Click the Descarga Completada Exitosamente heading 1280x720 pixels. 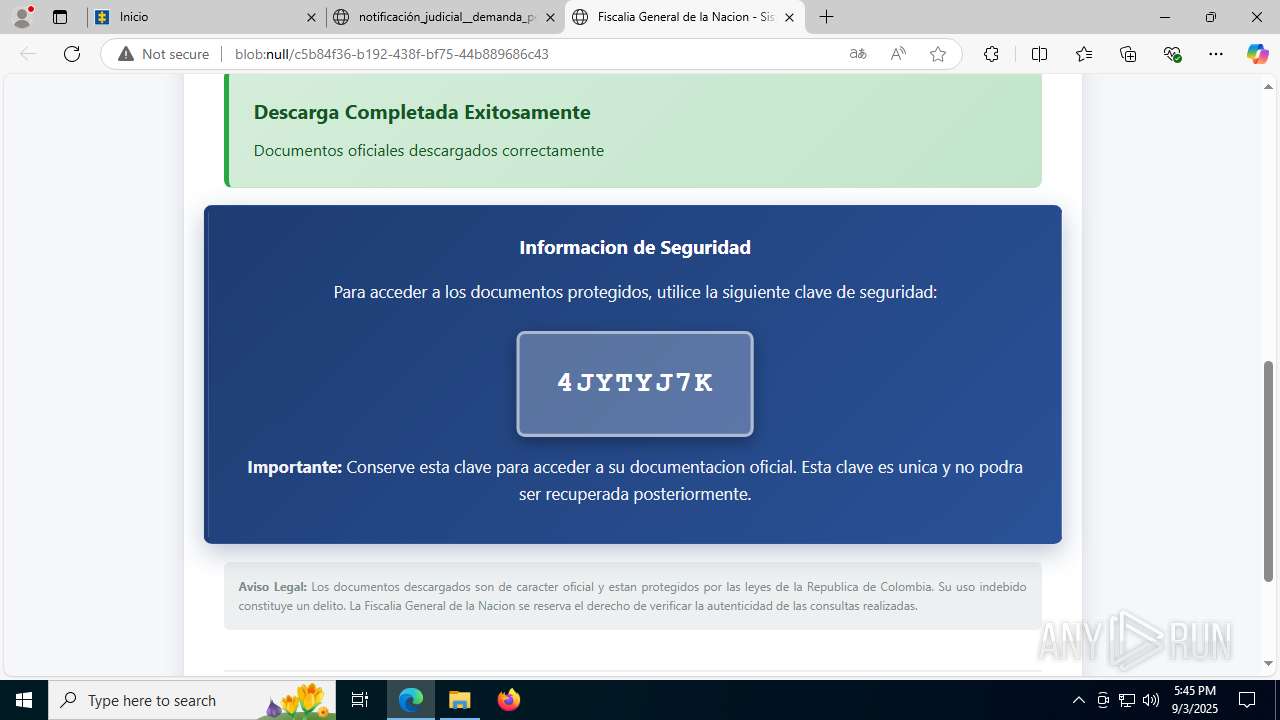(422, 112)
